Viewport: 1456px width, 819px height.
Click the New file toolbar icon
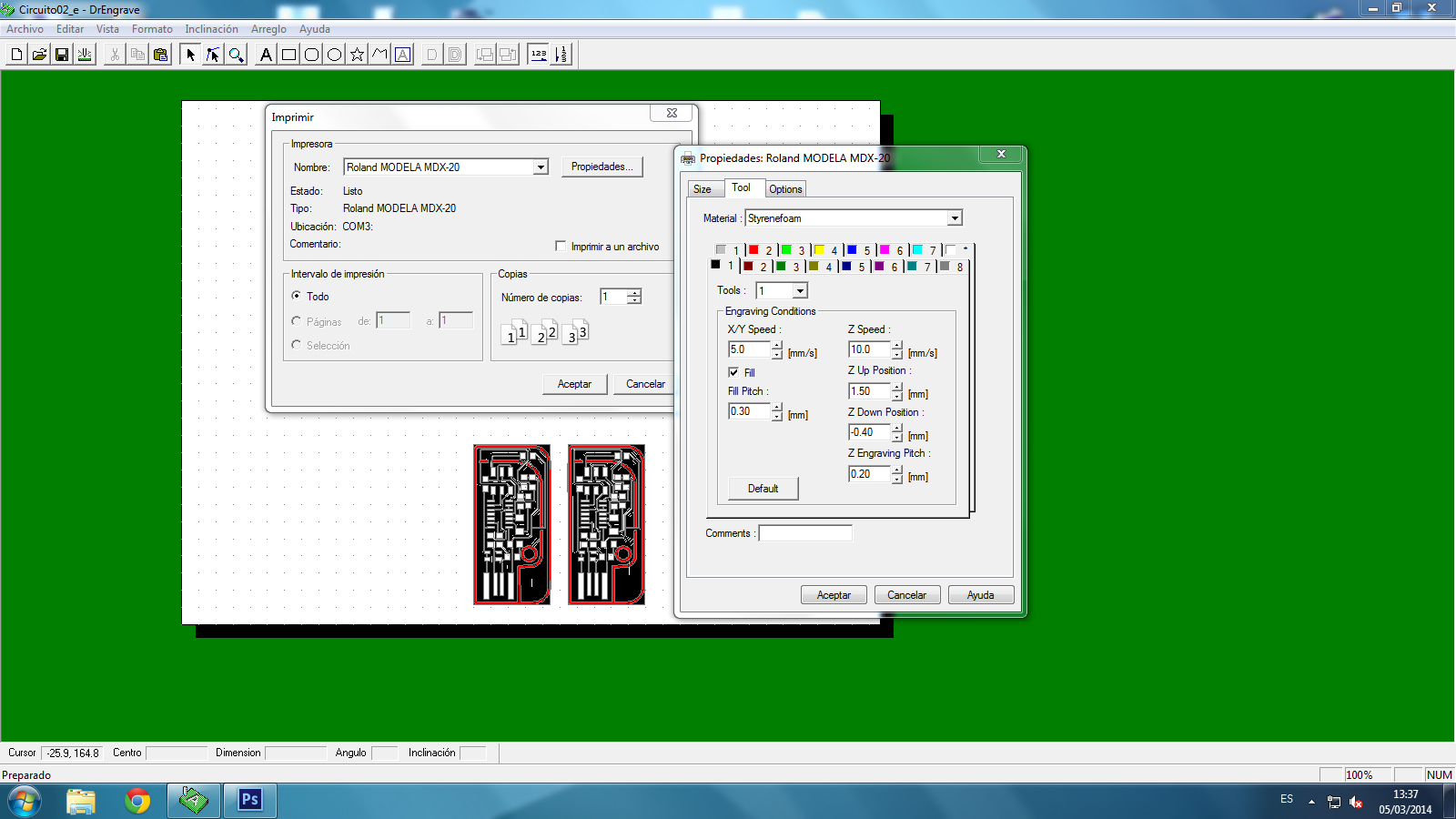16,55
